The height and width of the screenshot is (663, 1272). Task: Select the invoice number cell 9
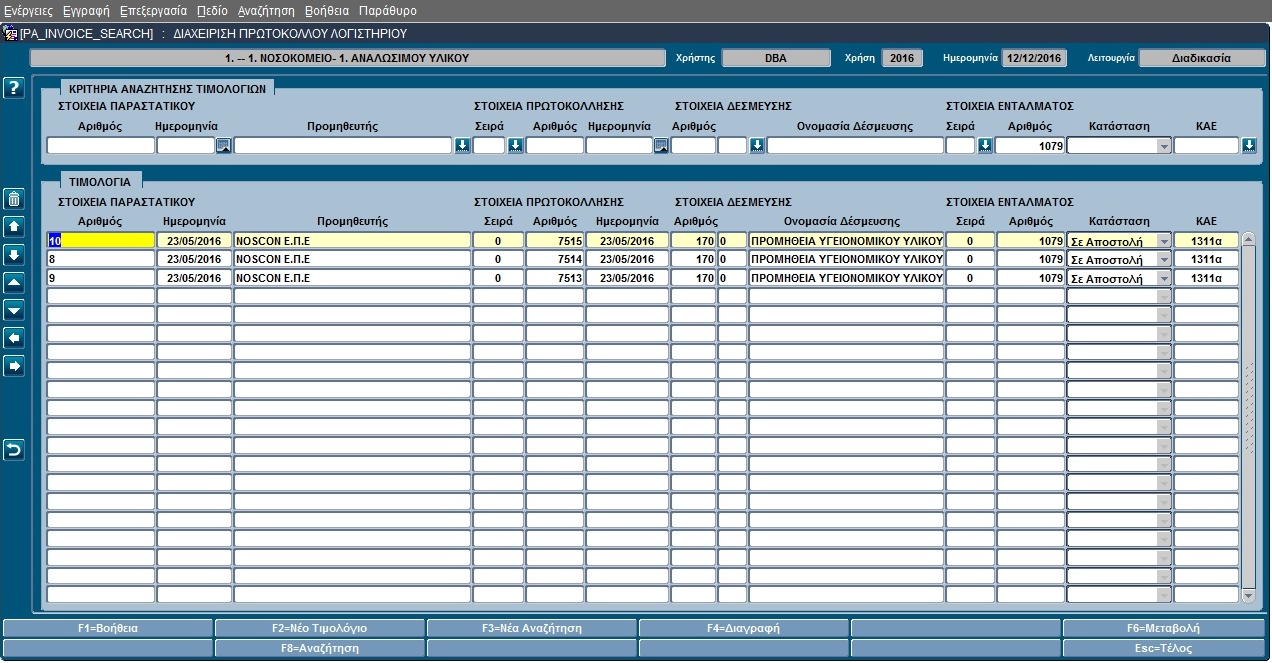pyautogui.click(x=101, y=278)
